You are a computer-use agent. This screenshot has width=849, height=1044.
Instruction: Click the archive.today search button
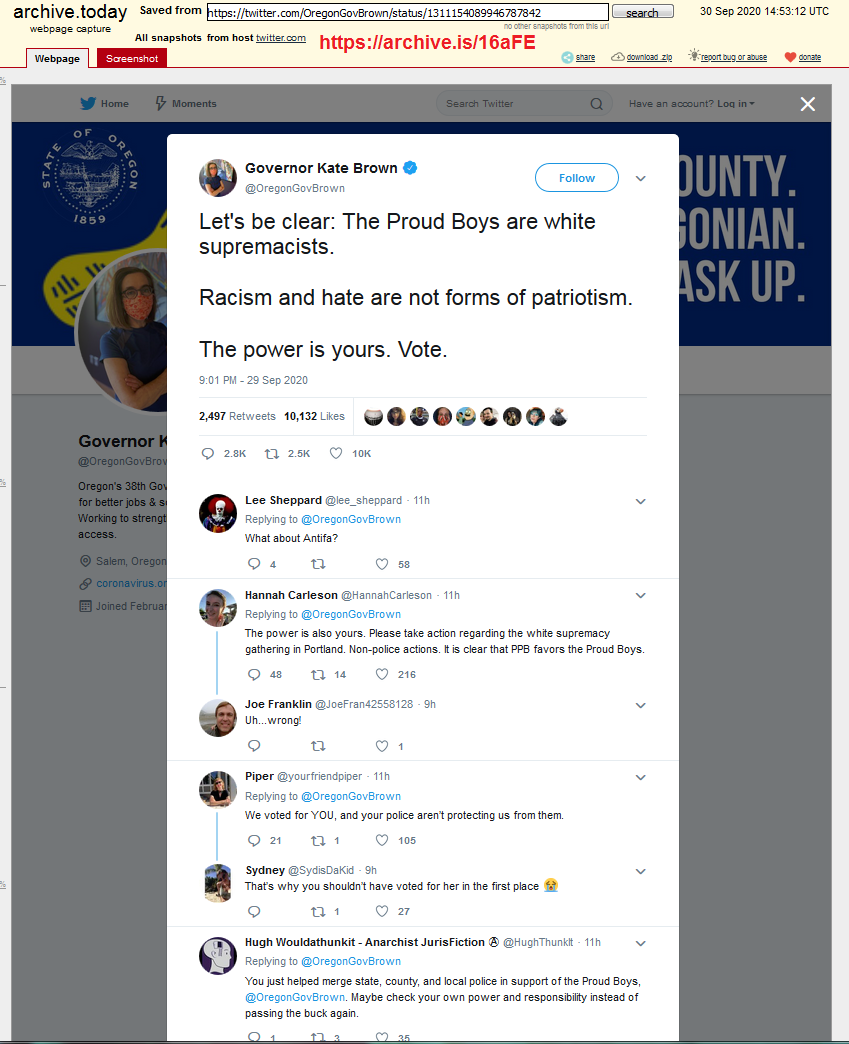point(642,13)
